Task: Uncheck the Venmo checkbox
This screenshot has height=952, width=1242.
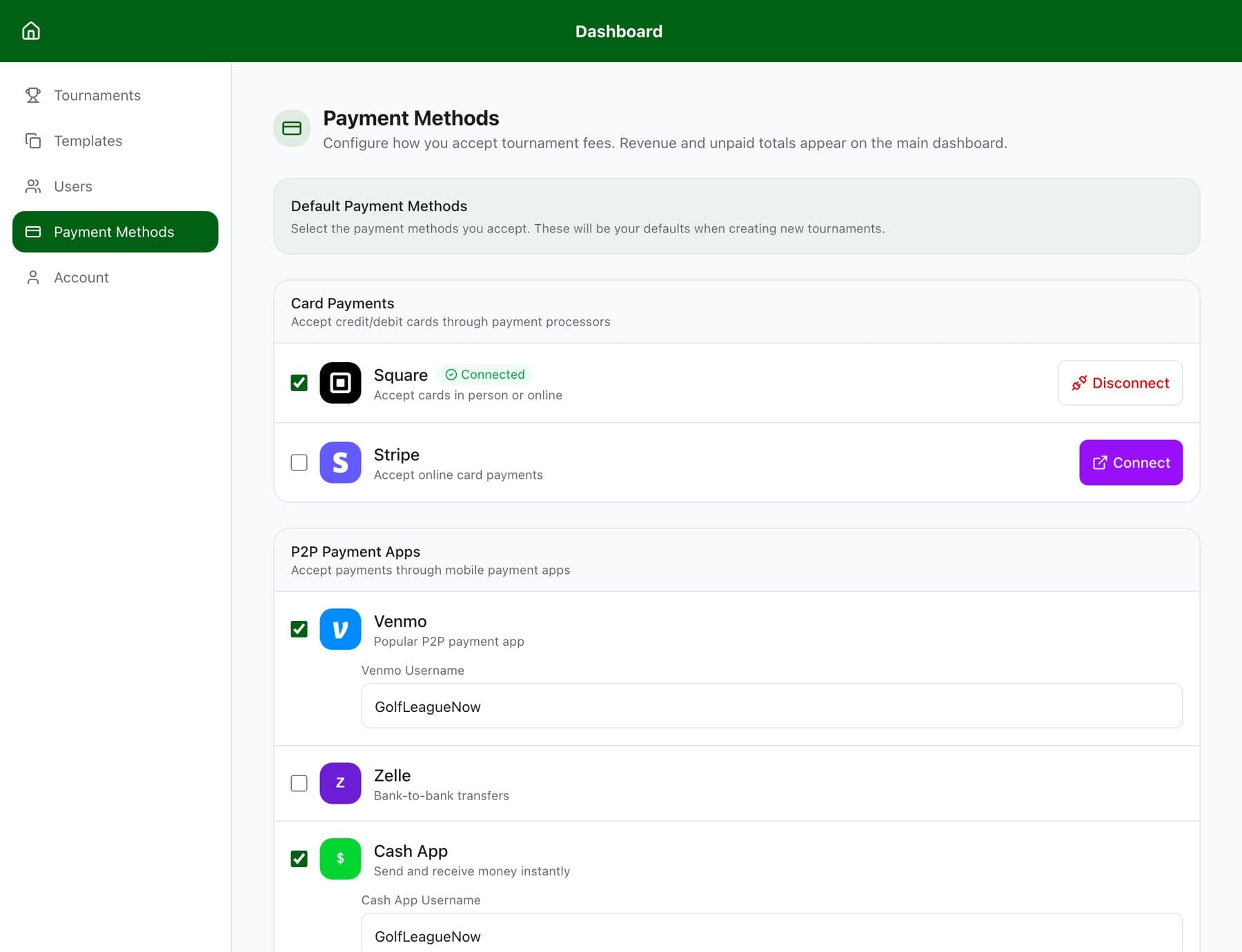Action: pyautogui.click(x=299, y=629)
